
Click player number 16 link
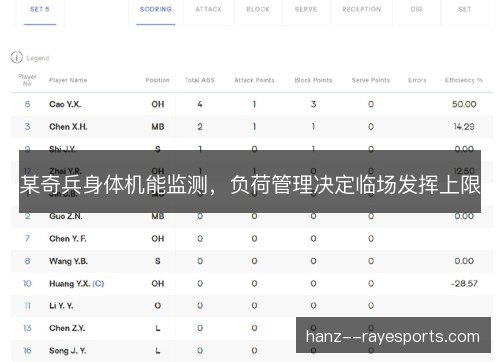[x=27, y=351]
